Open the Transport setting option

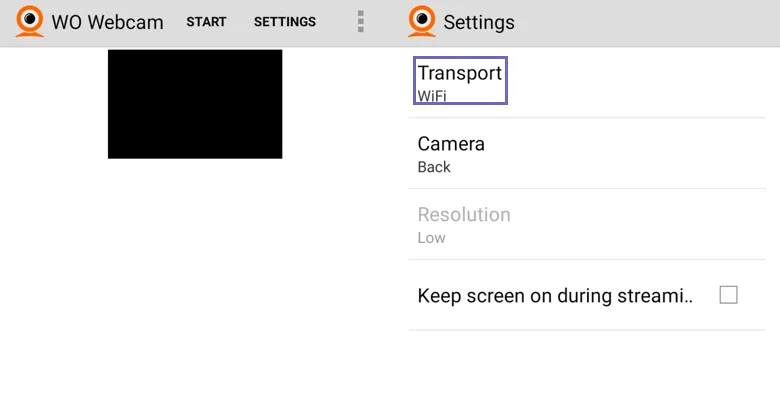[586, 83]
